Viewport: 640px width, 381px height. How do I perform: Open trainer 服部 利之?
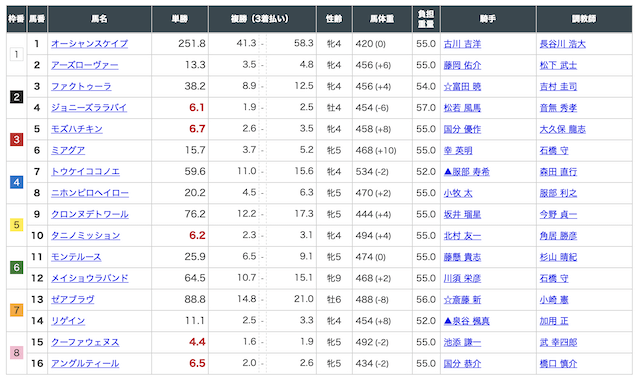[558, 193]
